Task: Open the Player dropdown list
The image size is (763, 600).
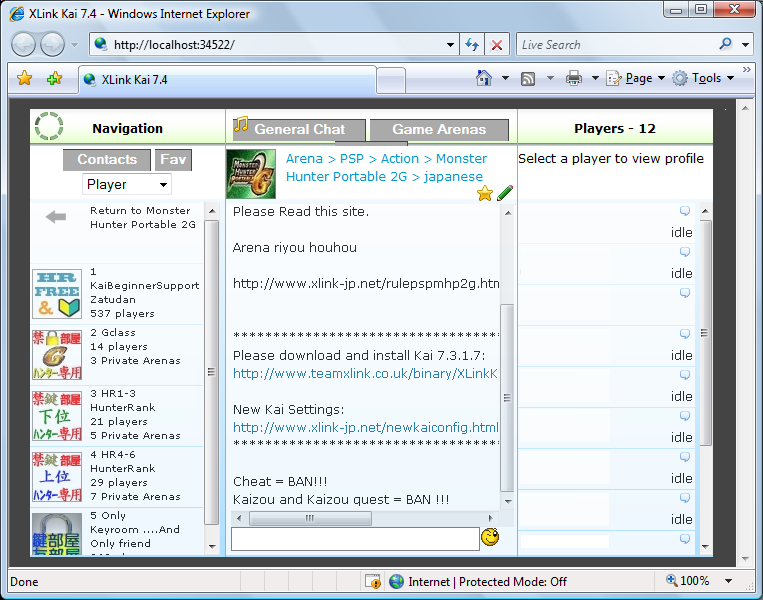Action: (127, 184)
